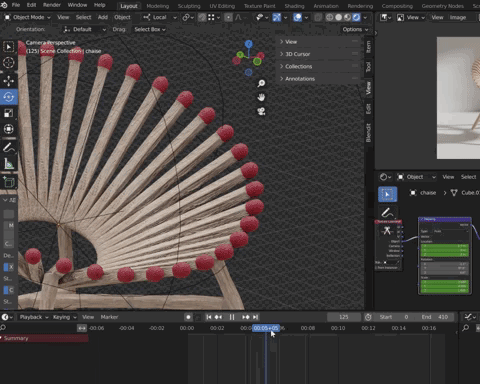
Task: Open the timeline Marker menu
Action: coord(109,317)
